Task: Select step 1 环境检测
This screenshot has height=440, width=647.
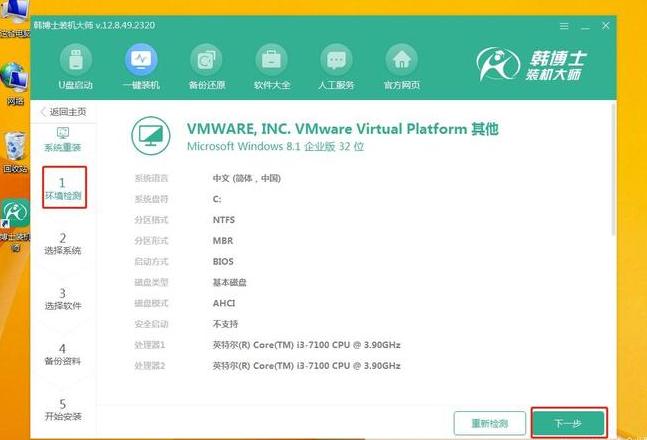Action: point(64,187)
